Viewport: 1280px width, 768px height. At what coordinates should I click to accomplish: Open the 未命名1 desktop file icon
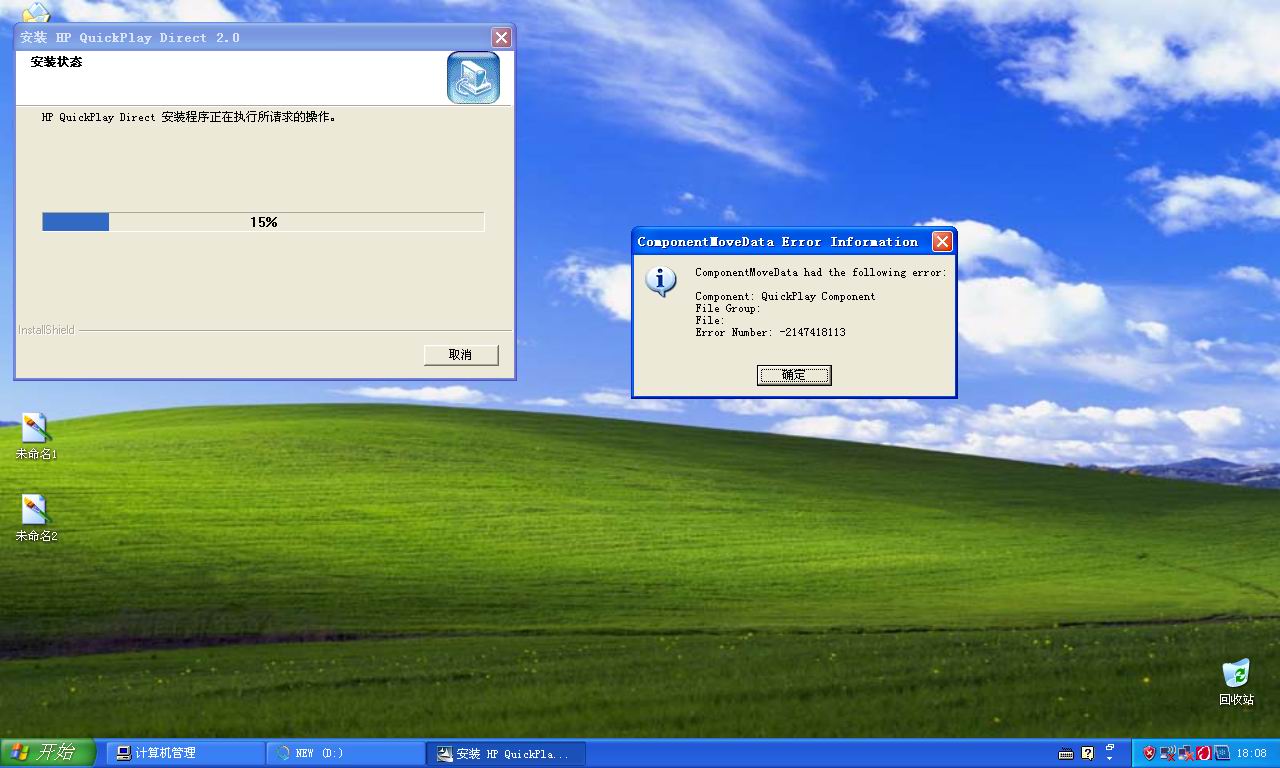click(x=36, y=437)
